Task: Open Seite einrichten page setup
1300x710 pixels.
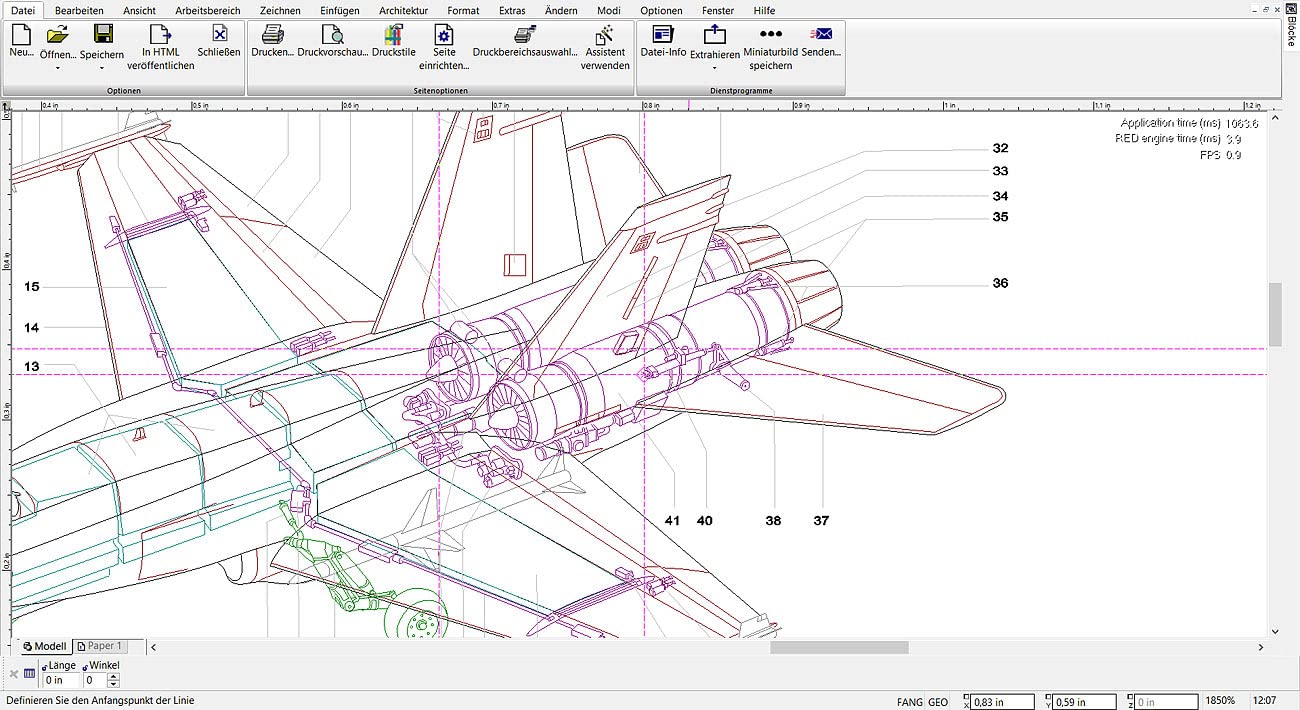Action: point(443,48)
